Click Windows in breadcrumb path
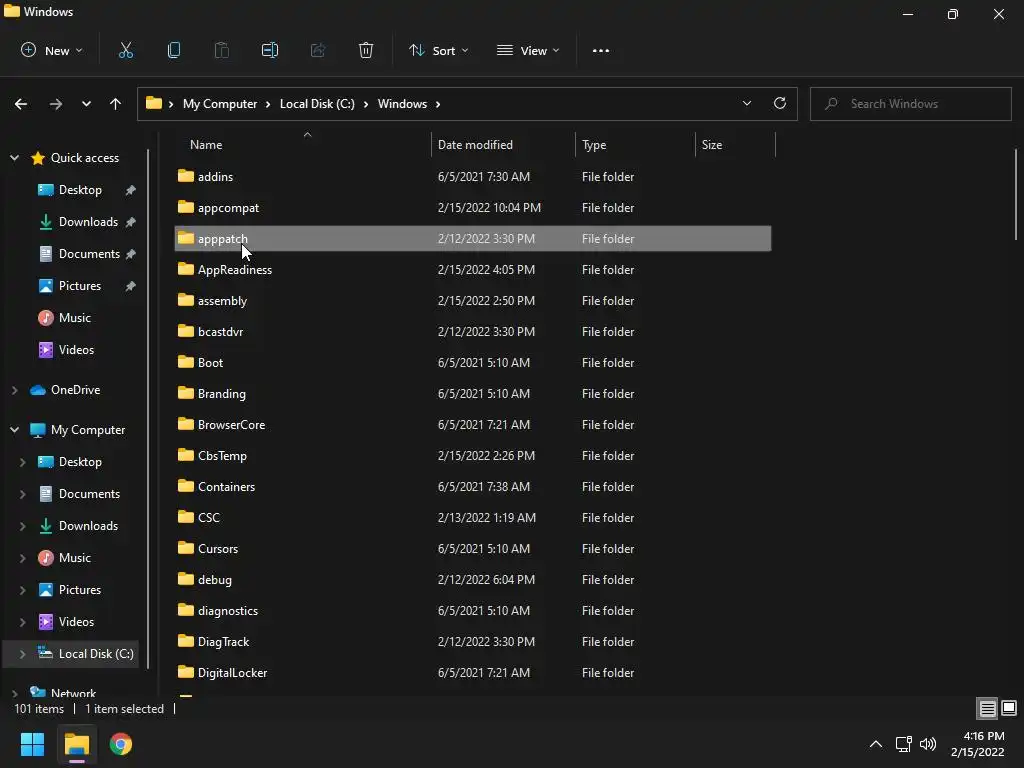Viewport: 1024px width, 768px height. (x=402, y=104)
